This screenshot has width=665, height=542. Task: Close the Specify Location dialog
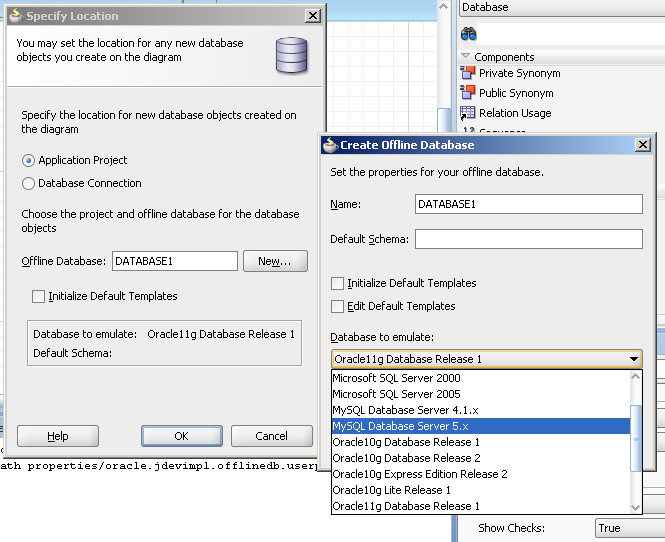pos(313,16)
